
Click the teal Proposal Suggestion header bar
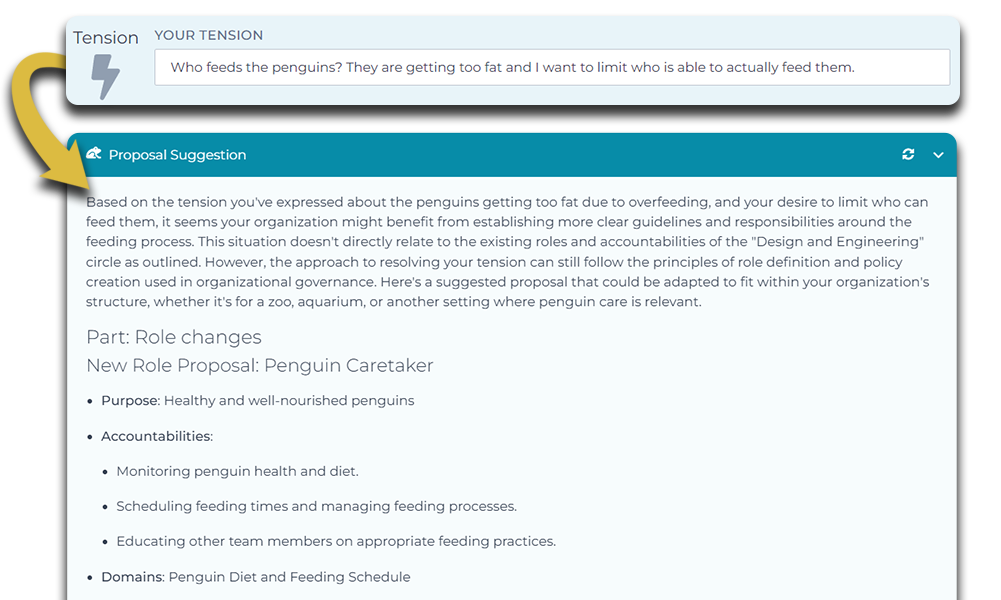[550, 155]
